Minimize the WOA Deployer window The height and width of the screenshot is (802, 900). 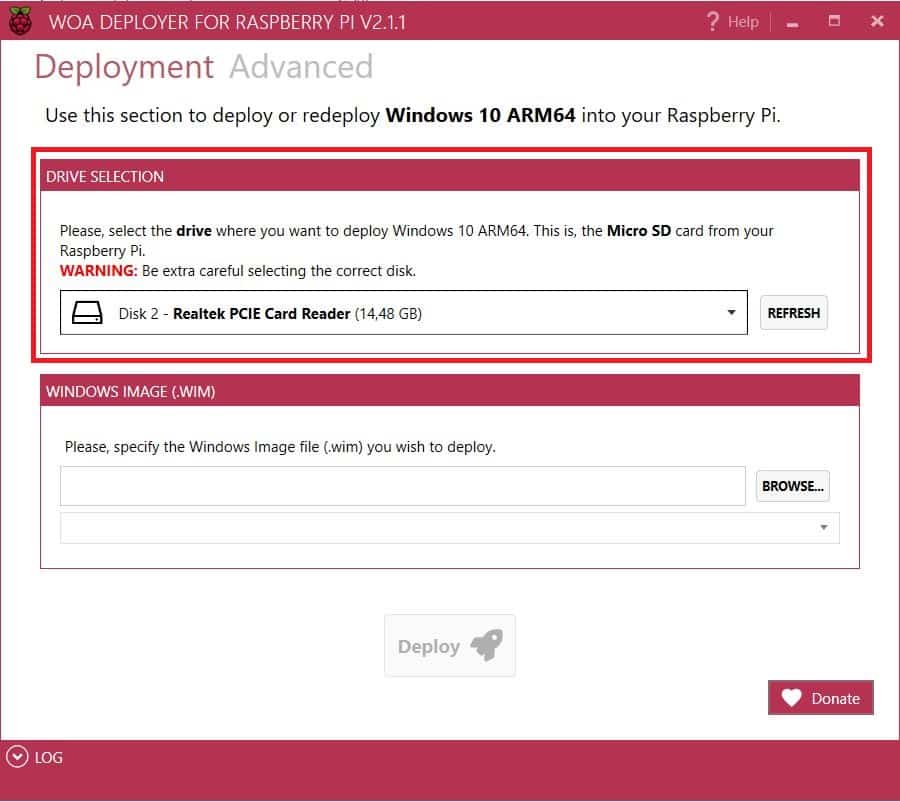792,24
